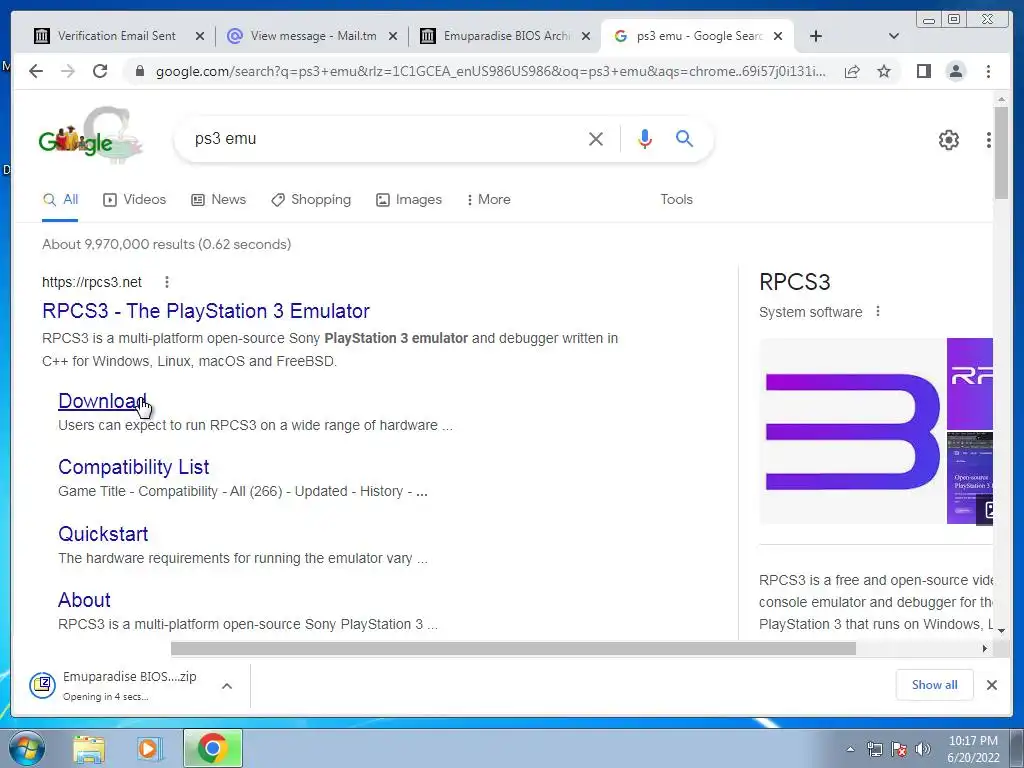Click the Google doodle logo
Viewport: 1024px width, 768px height.
(x=90, y=135)
